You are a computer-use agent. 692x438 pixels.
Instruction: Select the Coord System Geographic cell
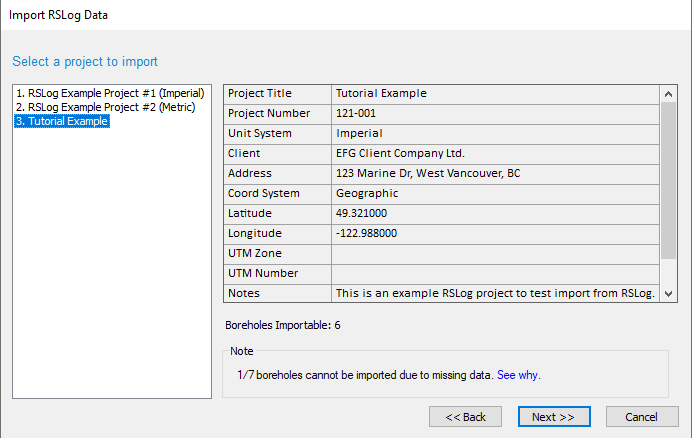coord(495,194)
